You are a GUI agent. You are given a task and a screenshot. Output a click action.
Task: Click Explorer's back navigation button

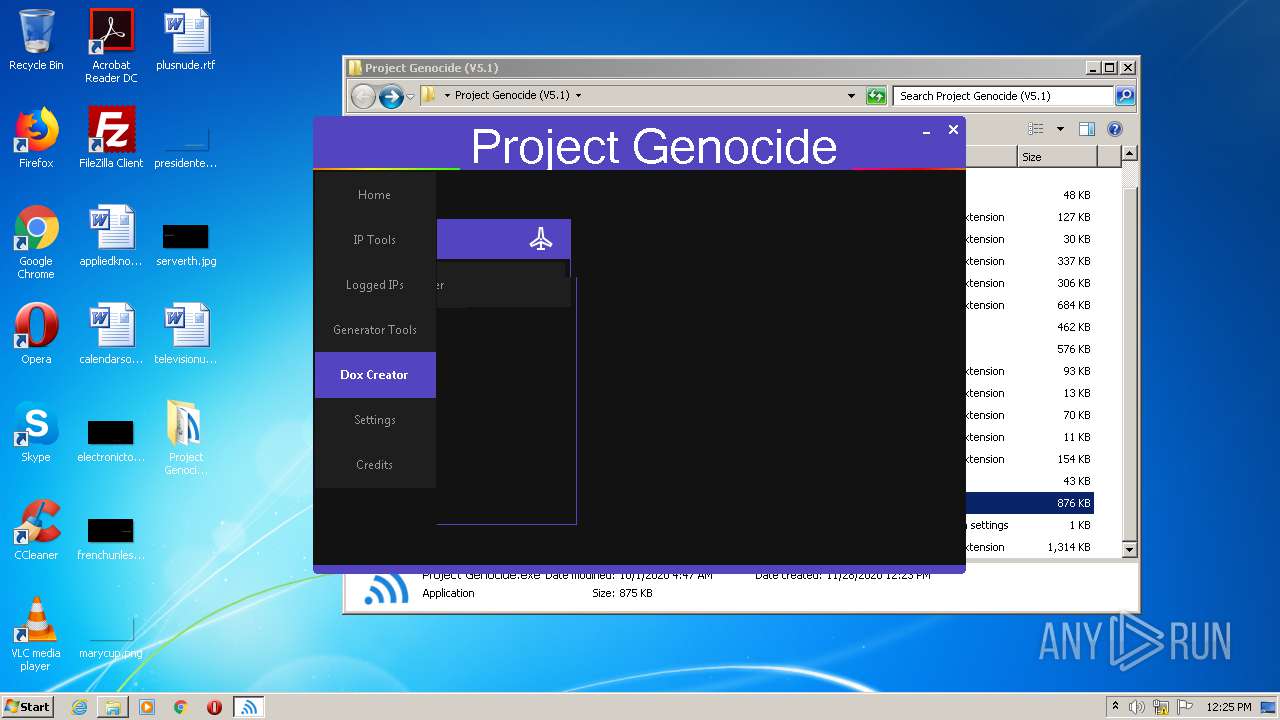pos(363,96)
